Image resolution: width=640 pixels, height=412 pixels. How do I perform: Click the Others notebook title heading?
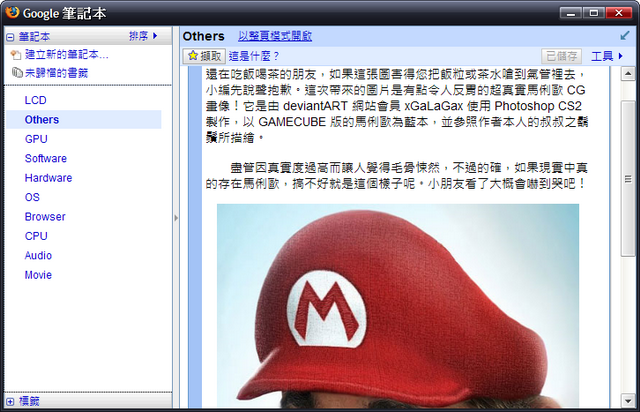[204, 36]
